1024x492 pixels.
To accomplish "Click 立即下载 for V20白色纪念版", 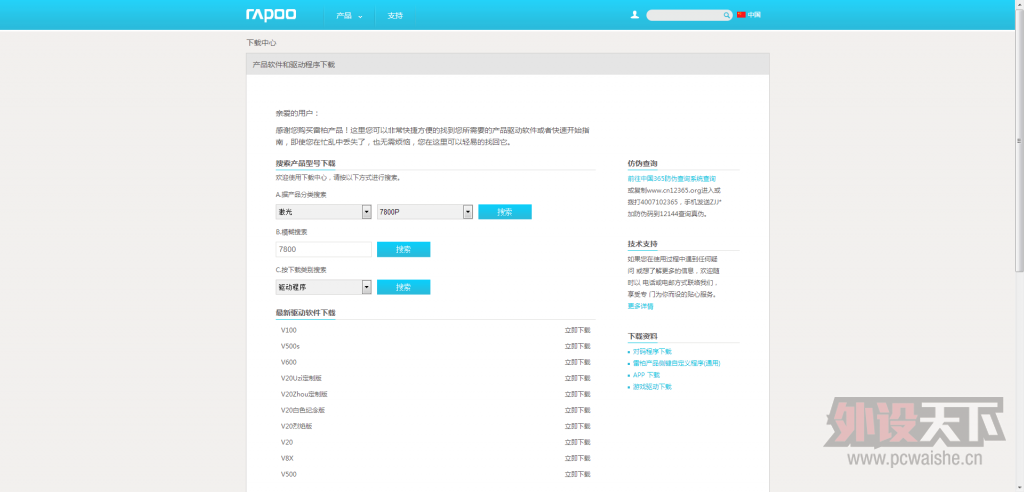I will 577,410.
